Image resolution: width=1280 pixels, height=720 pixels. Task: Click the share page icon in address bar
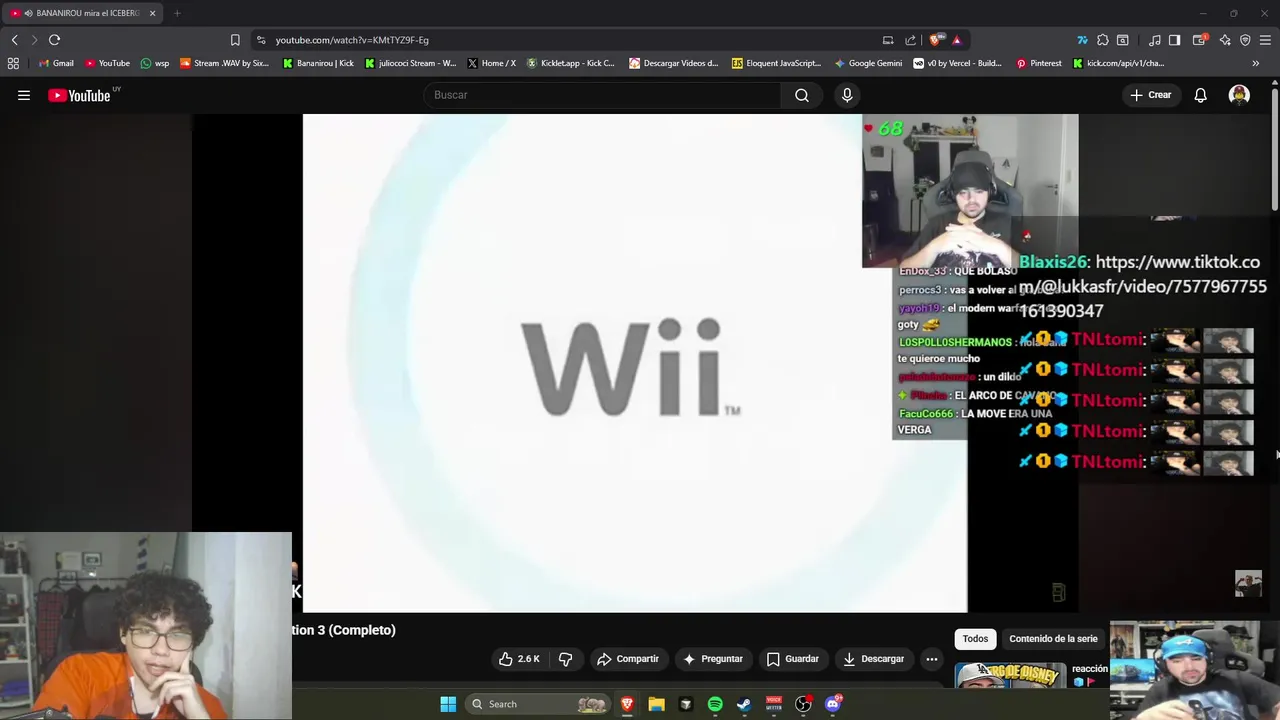point(910,40)
